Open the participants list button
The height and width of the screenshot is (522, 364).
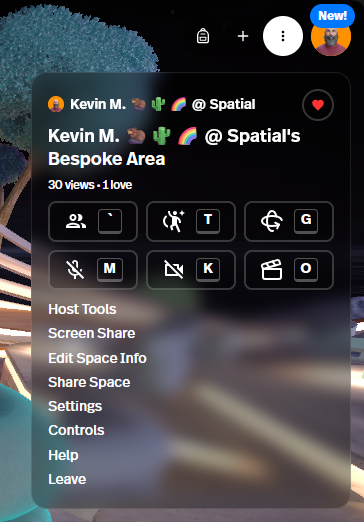(x=93, y=221)
